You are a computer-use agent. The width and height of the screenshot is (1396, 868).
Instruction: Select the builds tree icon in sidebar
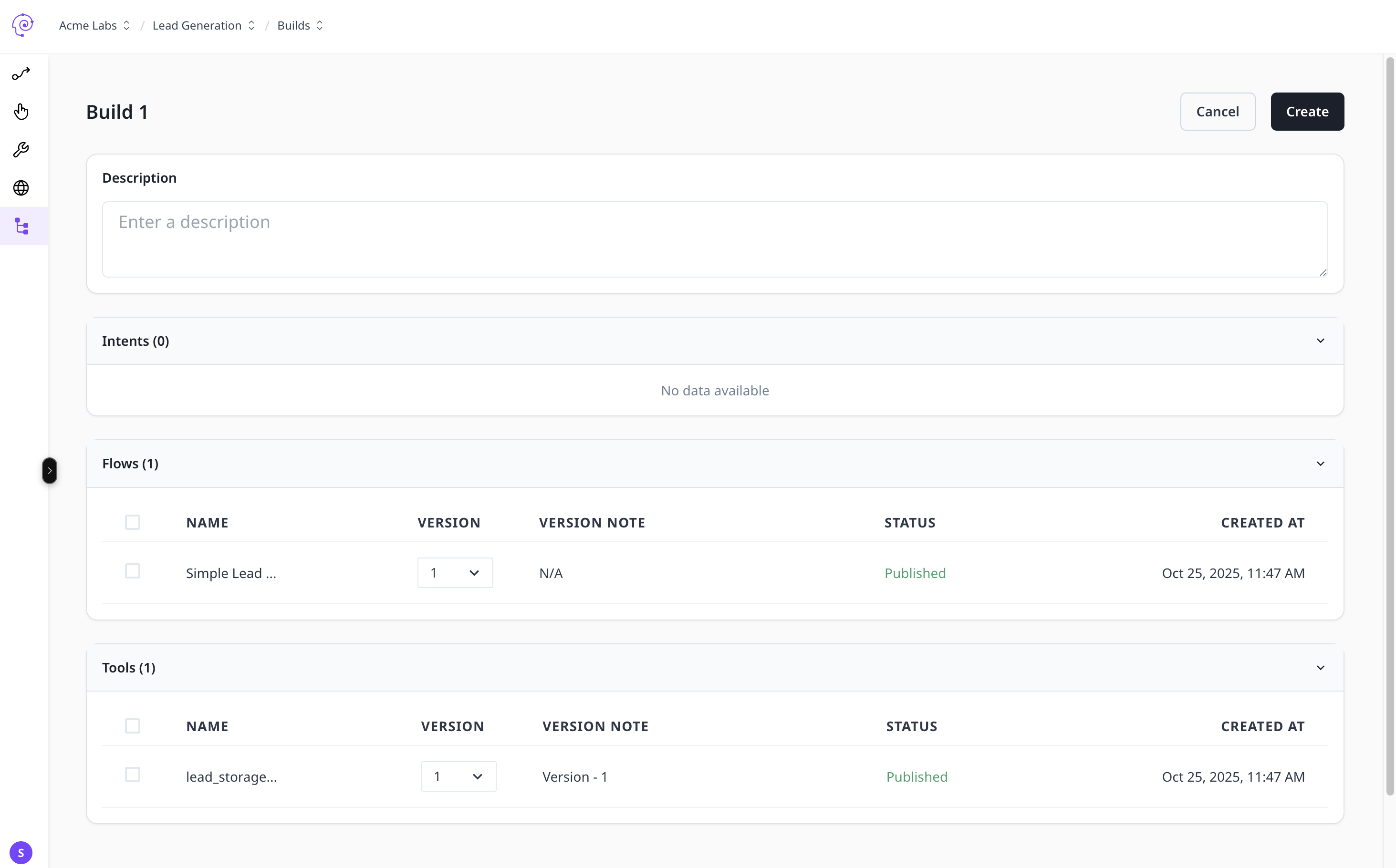point(22,226)
